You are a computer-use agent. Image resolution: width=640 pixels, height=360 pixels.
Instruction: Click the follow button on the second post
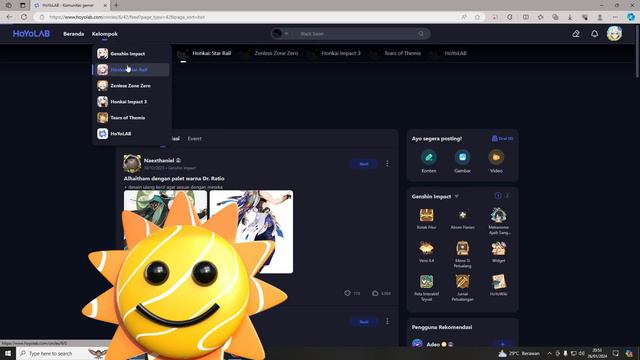[364, 322]
